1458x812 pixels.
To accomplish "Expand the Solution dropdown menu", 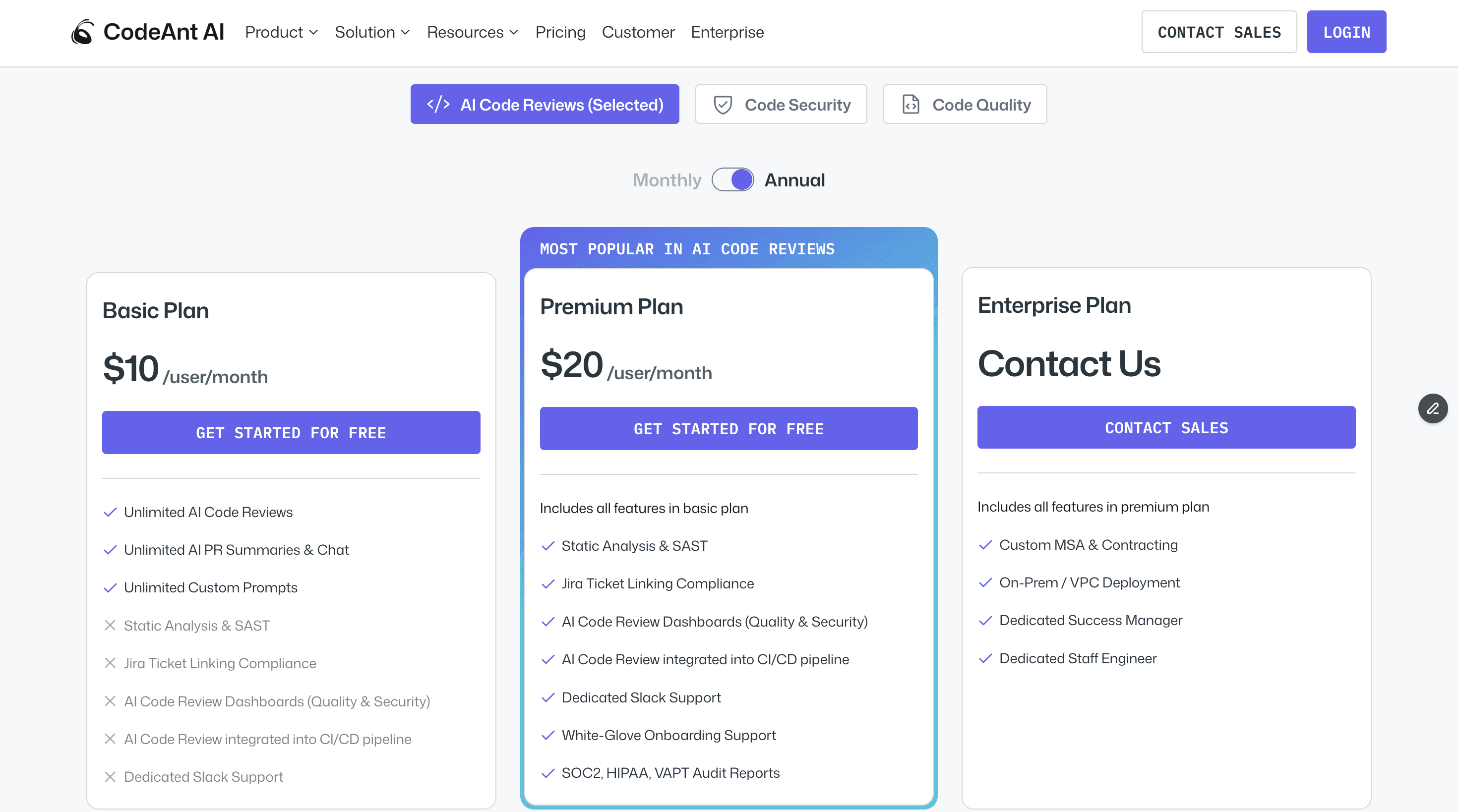I will click(x=372, y=32).
